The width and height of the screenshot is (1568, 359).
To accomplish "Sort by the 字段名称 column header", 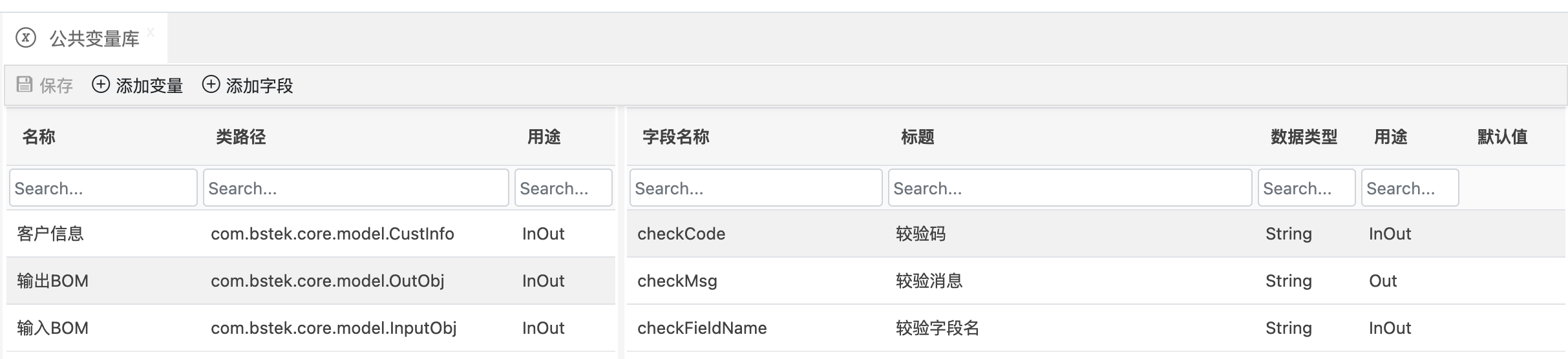I will pos(676,137).
